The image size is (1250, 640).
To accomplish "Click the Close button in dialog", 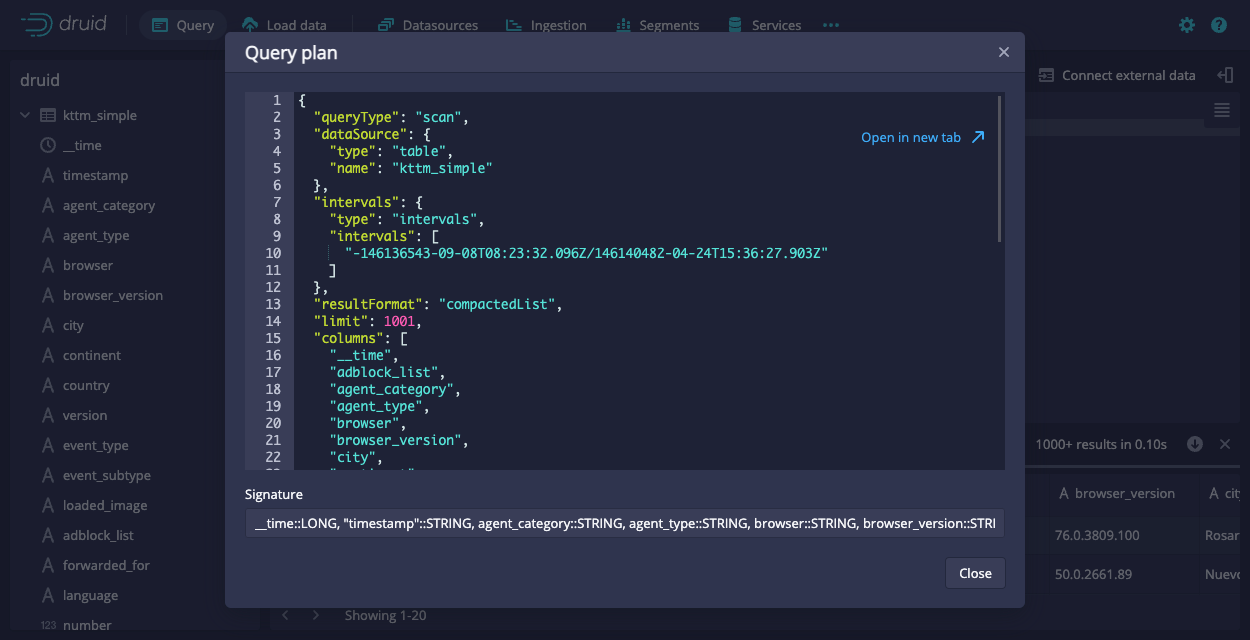I will tap(975, 573).
